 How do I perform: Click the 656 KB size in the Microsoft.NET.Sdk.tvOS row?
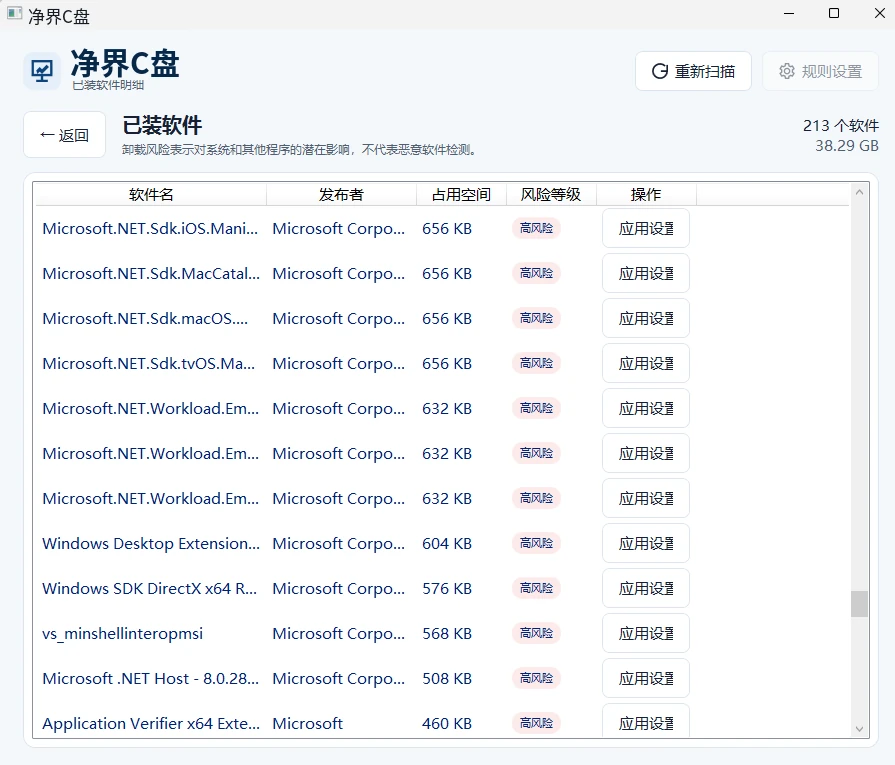(447, 364)
